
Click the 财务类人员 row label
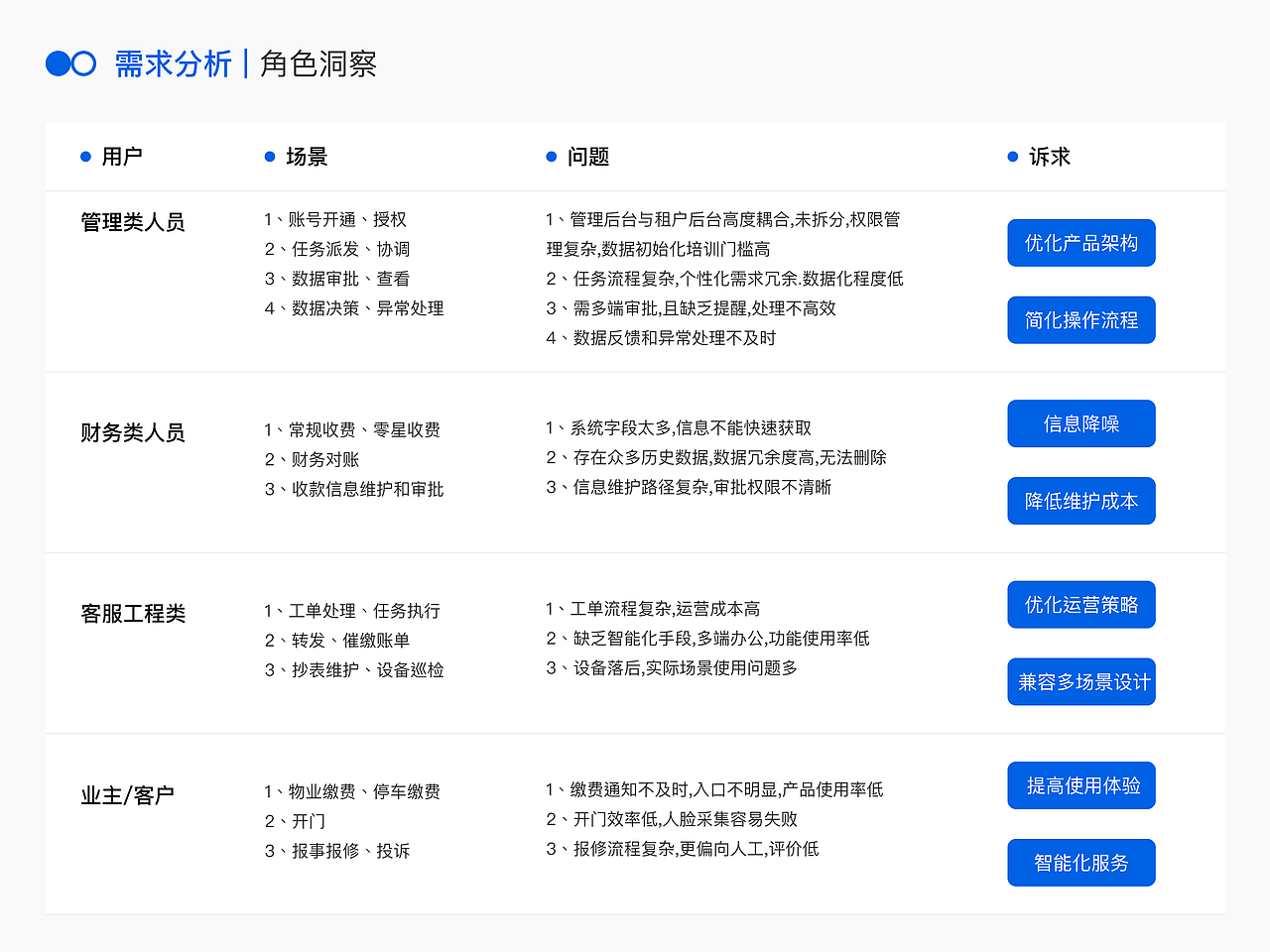134,432
